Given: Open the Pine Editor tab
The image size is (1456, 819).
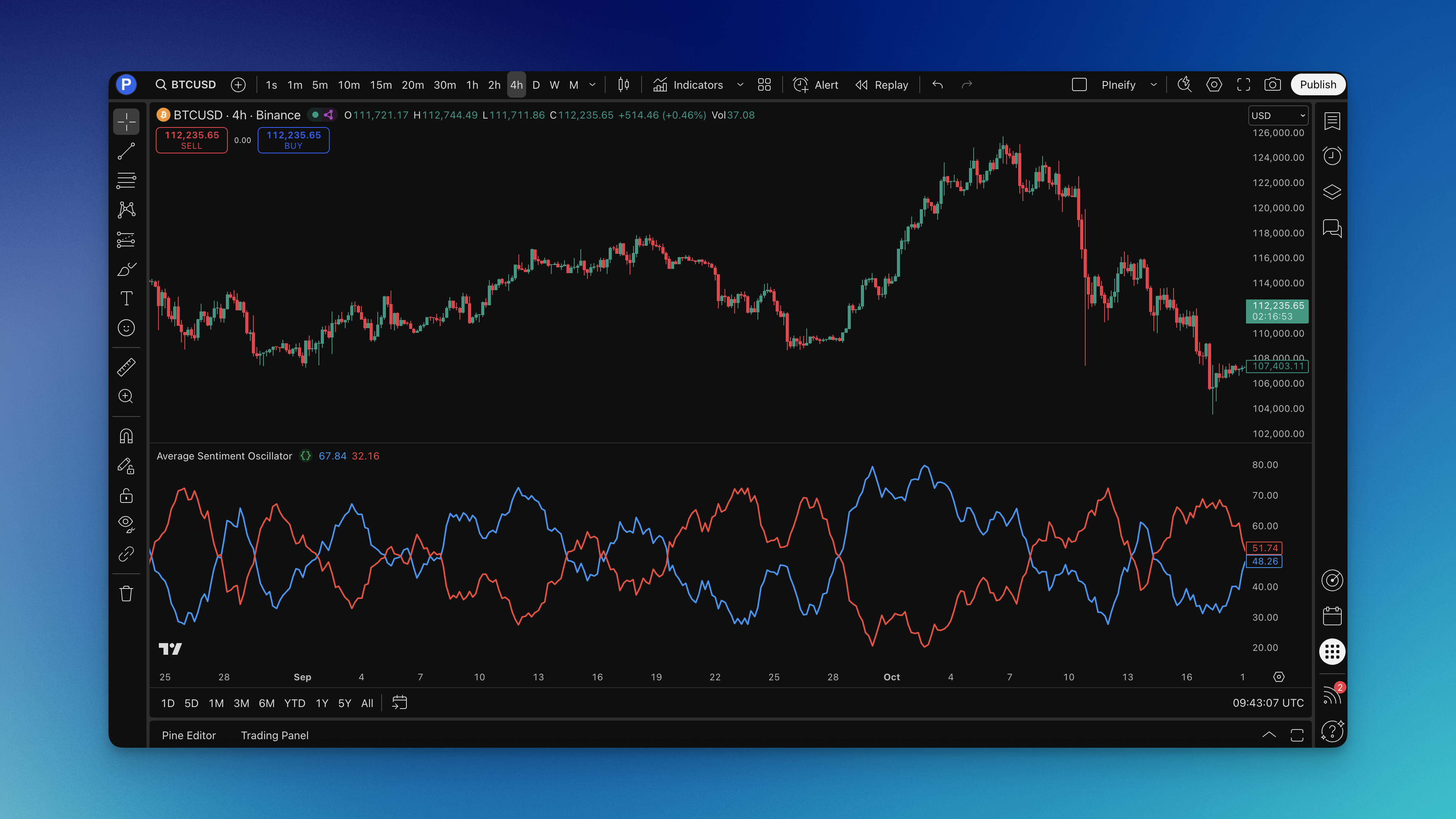Looking at the screenshot, I should (x=189, y=735).
